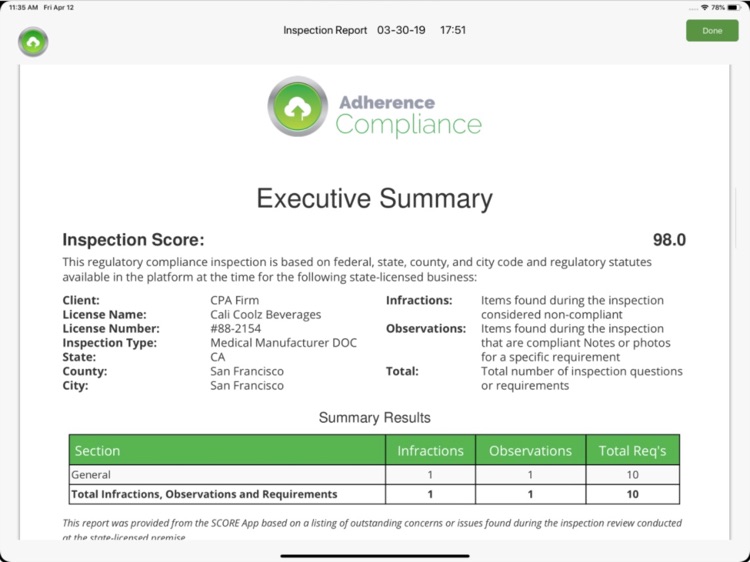Tap the battery indicator icon
The height and width of the screenshot is (562, 750).
(x=733, y=8)
